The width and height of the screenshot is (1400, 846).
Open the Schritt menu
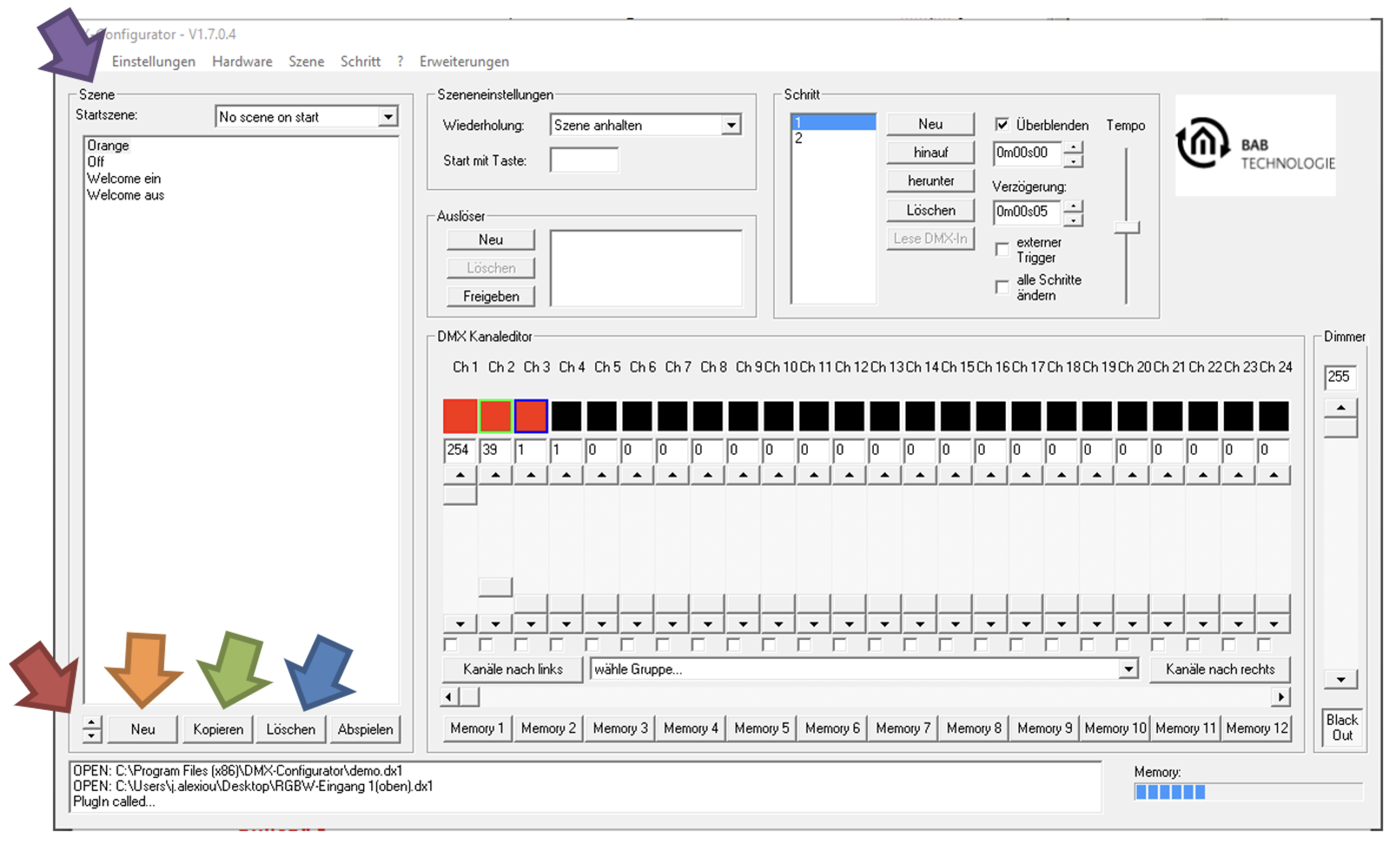coord(360,62)
